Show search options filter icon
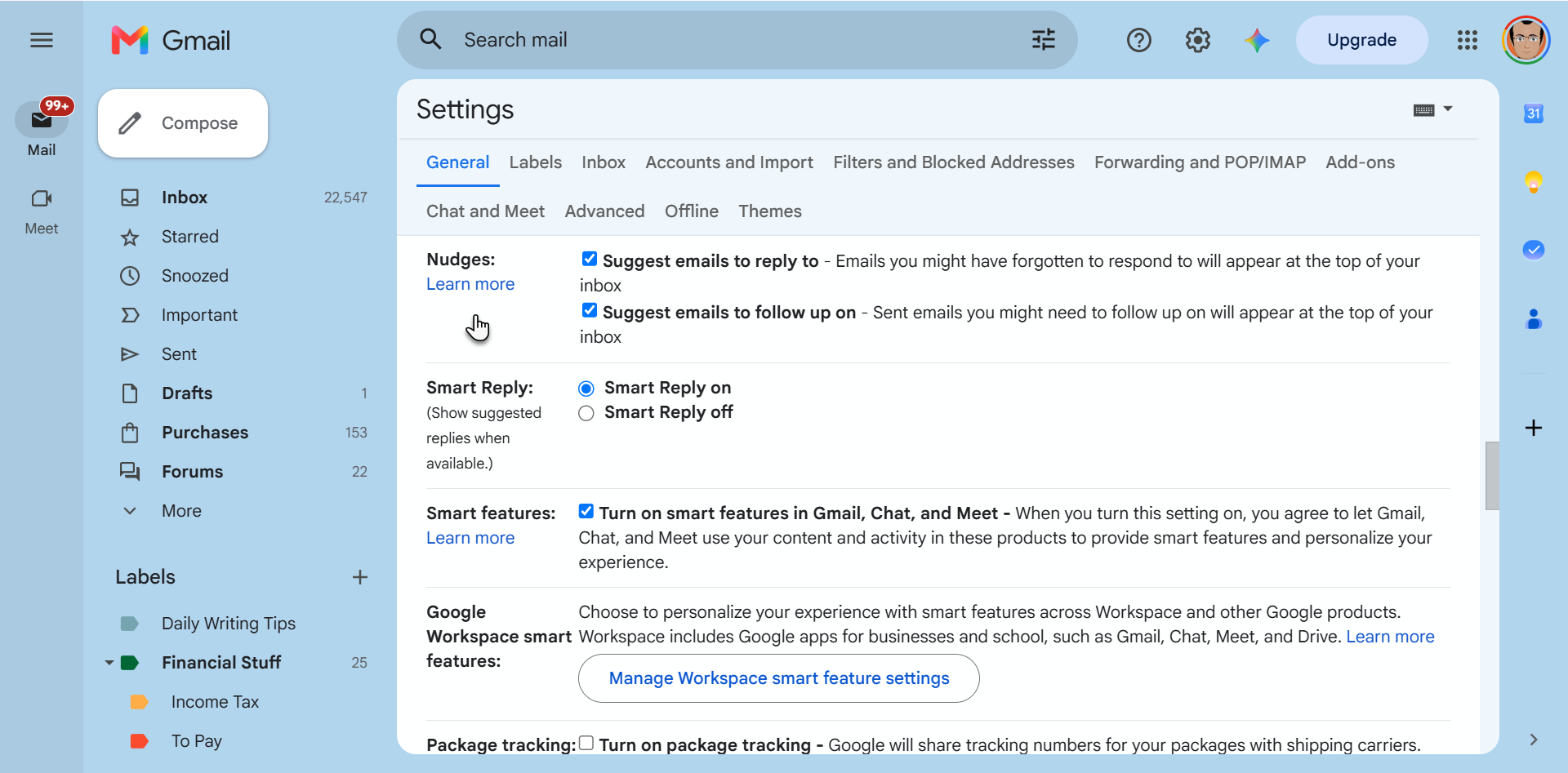The height and width of the screenshot is (773, 1568). pyautogui.click(x=1043, y=39)
